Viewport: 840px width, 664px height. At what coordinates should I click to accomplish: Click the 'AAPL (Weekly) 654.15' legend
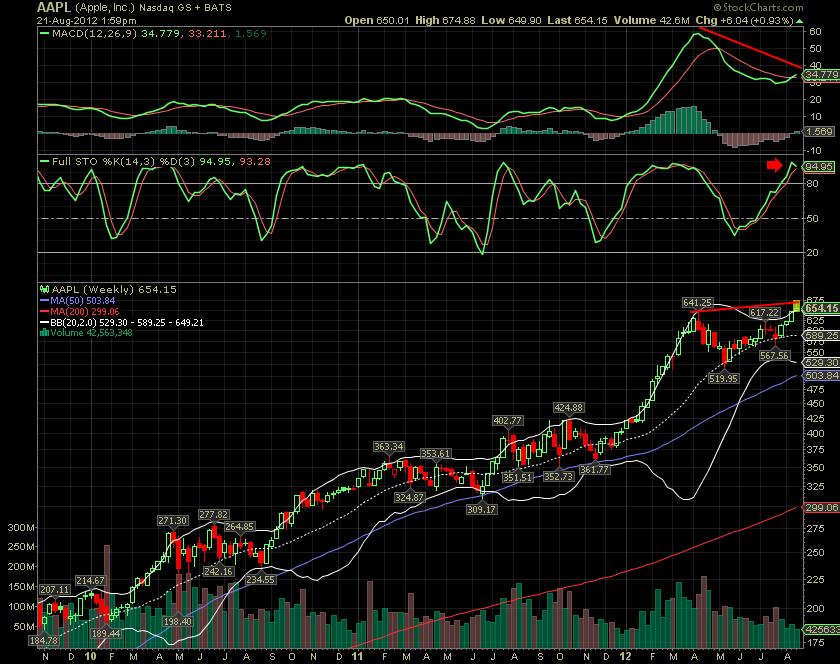tap(114, 289)
